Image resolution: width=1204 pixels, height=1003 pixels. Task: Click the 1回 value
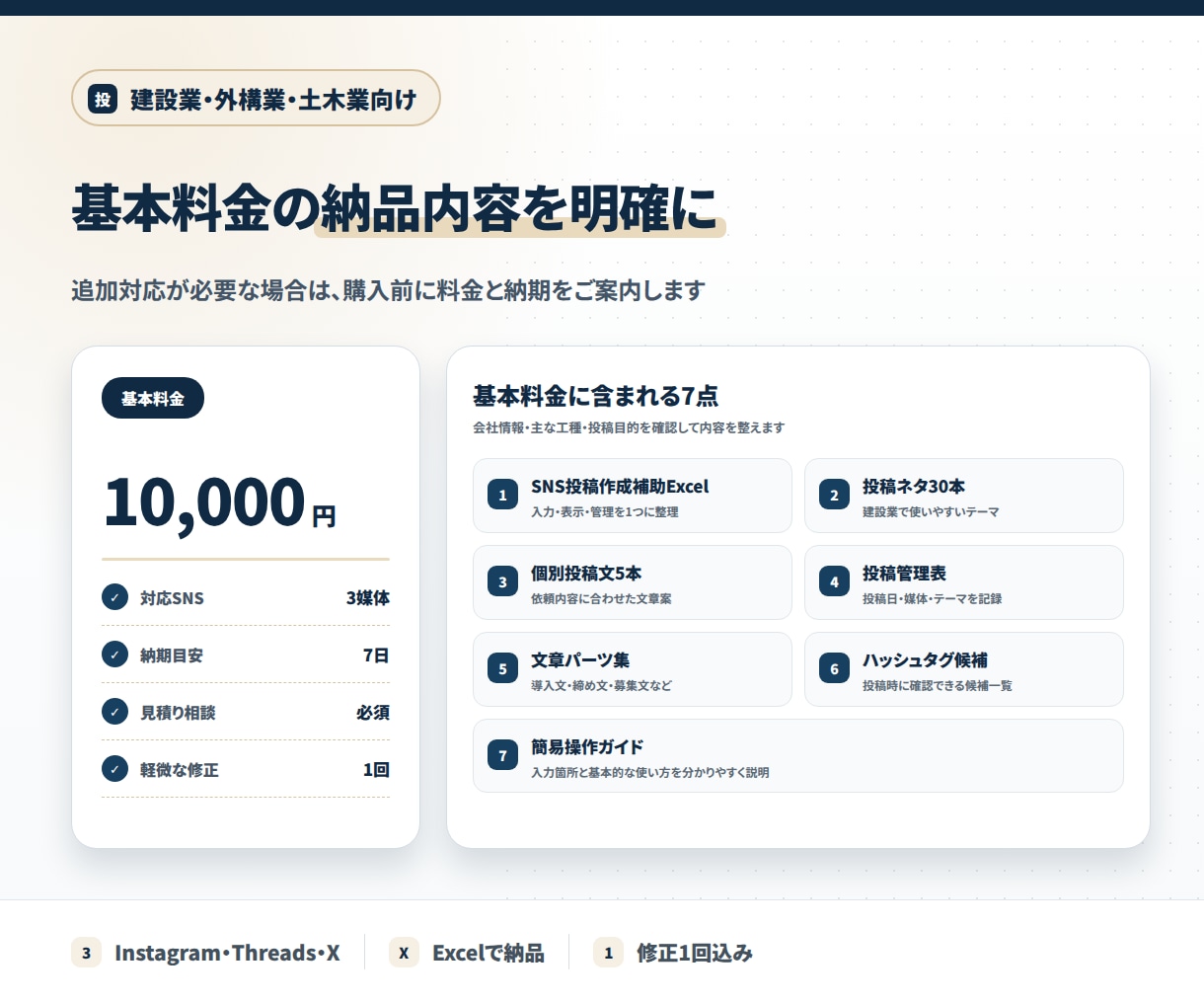click(376, 770)
